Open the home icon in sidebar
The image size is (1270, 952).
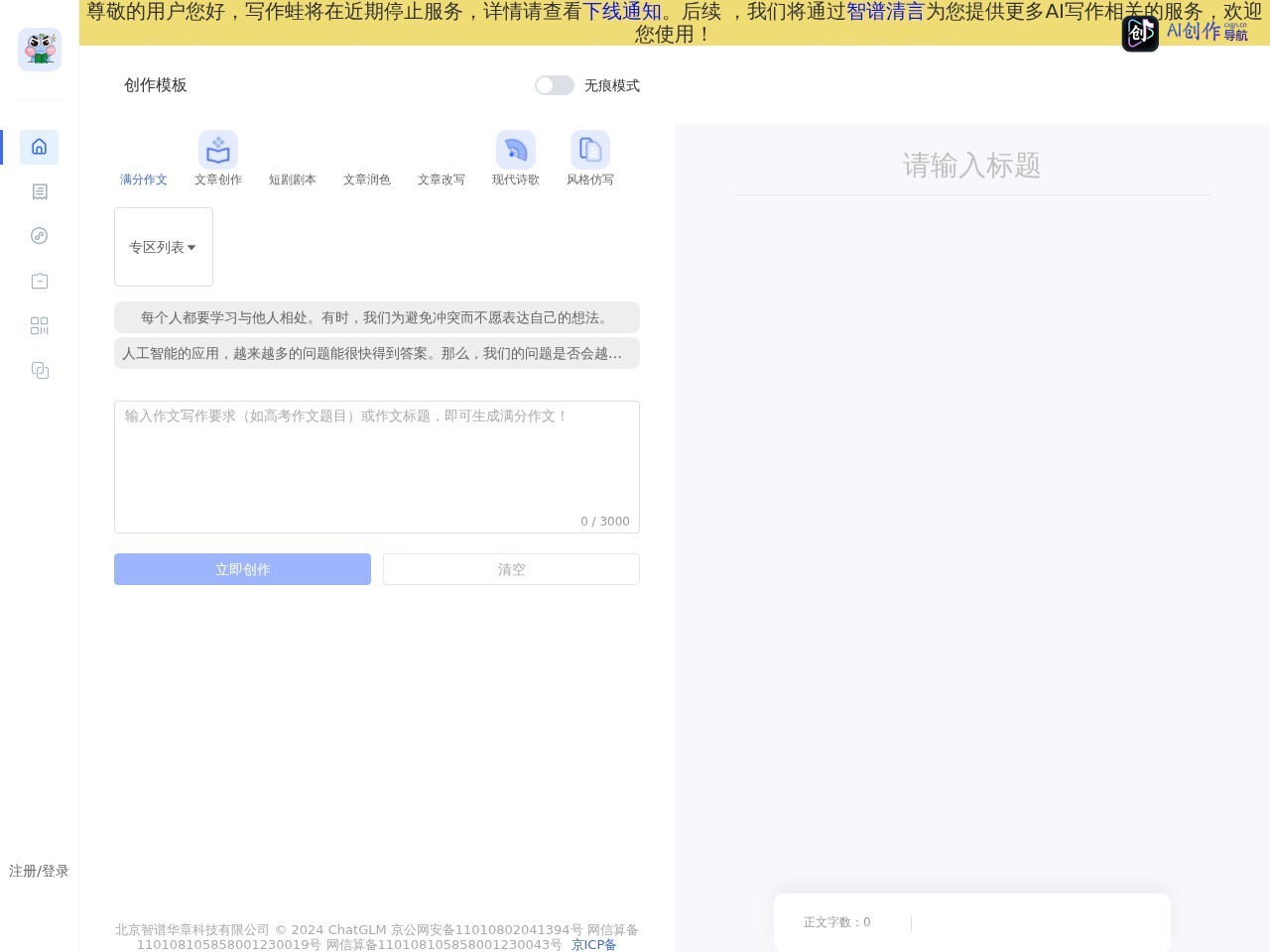(x=40, y=147)
